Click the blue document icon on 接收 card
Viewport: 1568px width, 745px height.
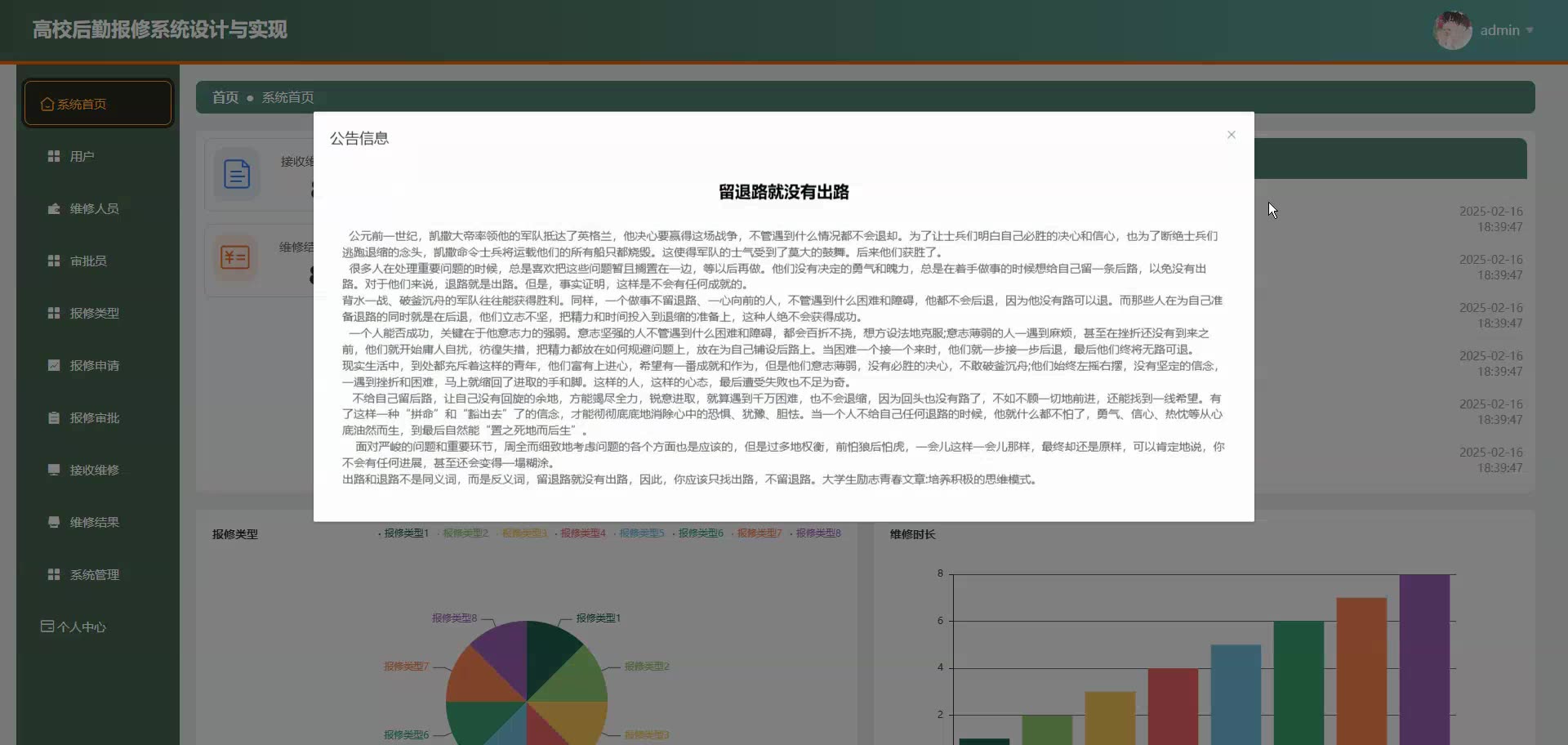[237, 174]
